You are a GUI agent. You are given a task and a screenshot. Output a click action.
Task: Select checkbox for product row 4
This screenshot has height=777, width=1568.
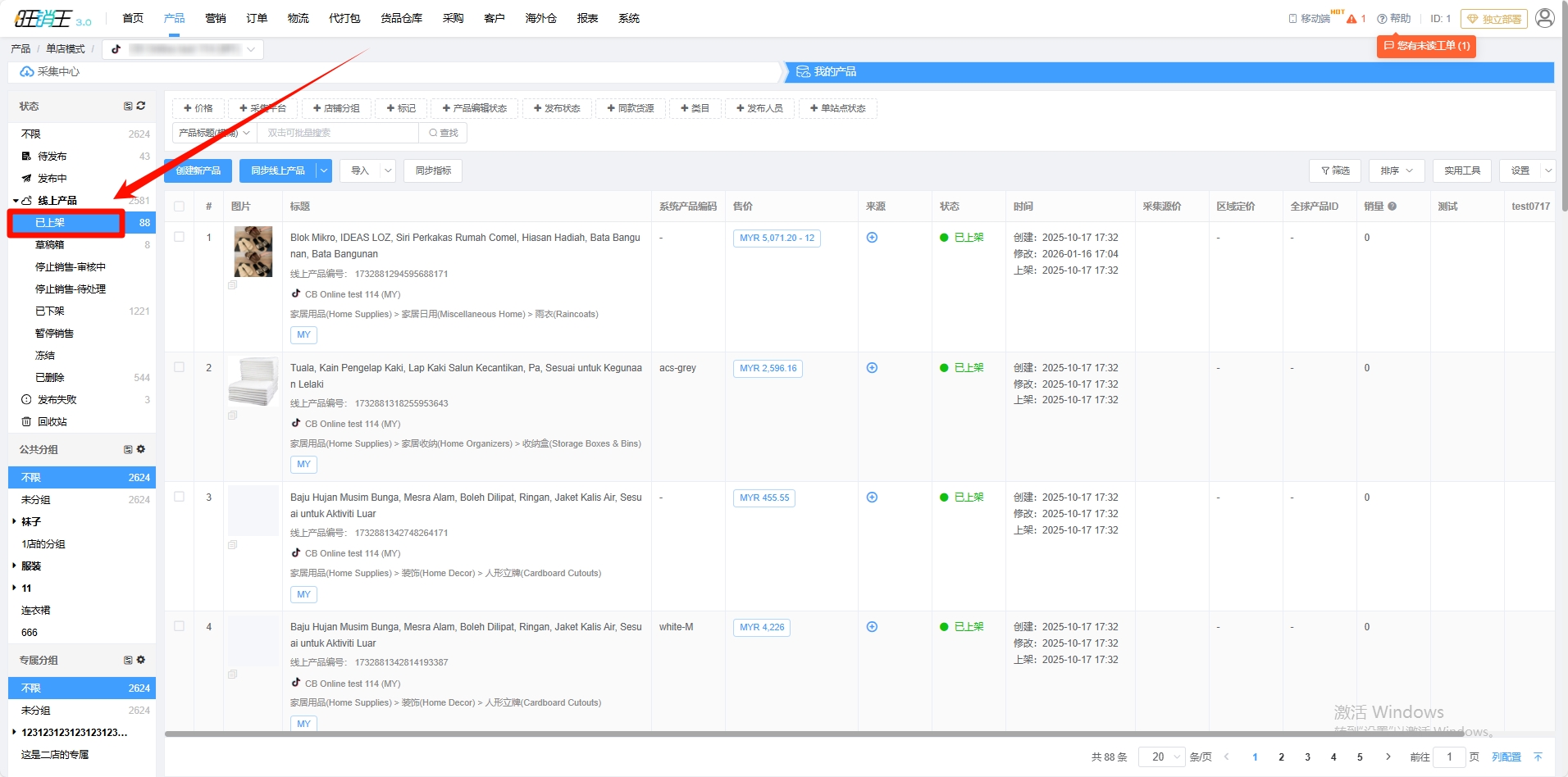180,626
